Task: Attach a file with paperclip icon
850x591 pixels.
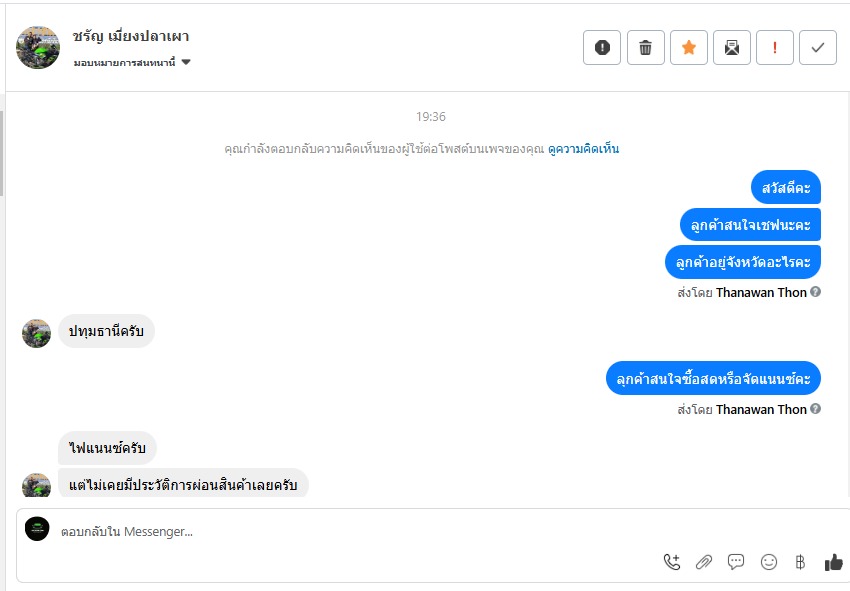Action: pos(704,562)
